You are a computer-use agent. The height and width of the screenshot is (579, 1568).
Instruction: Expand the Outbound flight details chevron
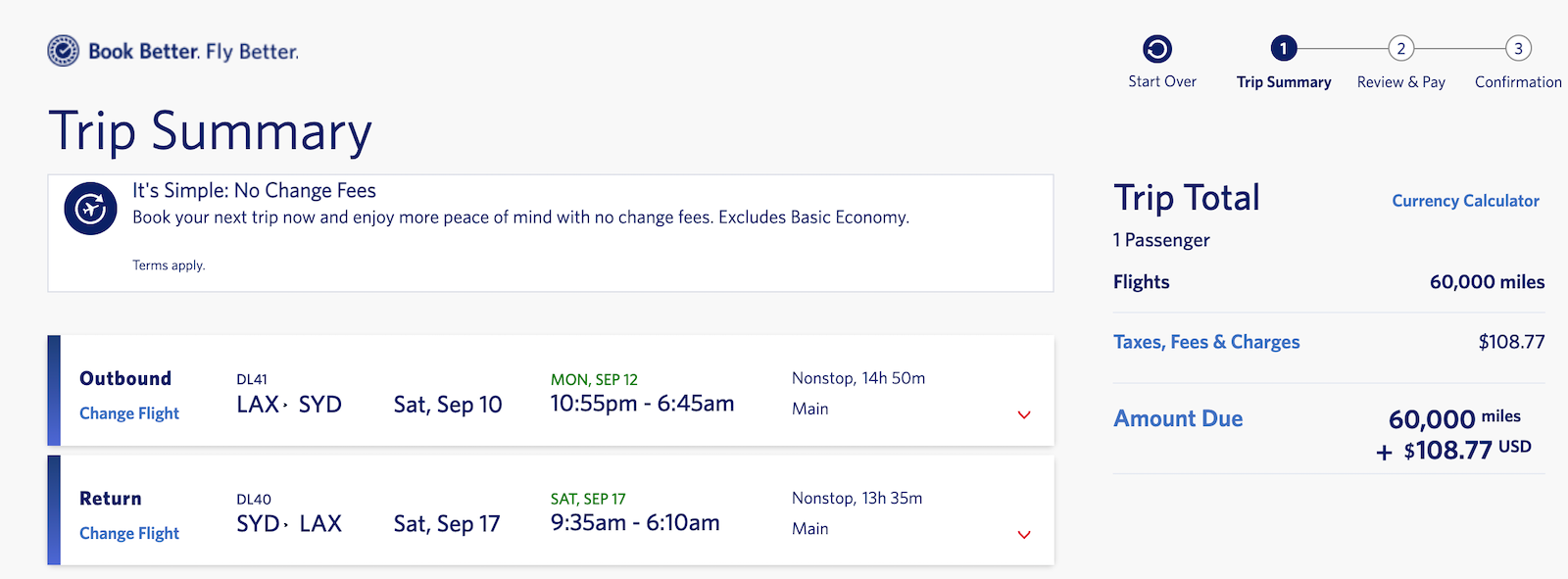(1023, 415)
